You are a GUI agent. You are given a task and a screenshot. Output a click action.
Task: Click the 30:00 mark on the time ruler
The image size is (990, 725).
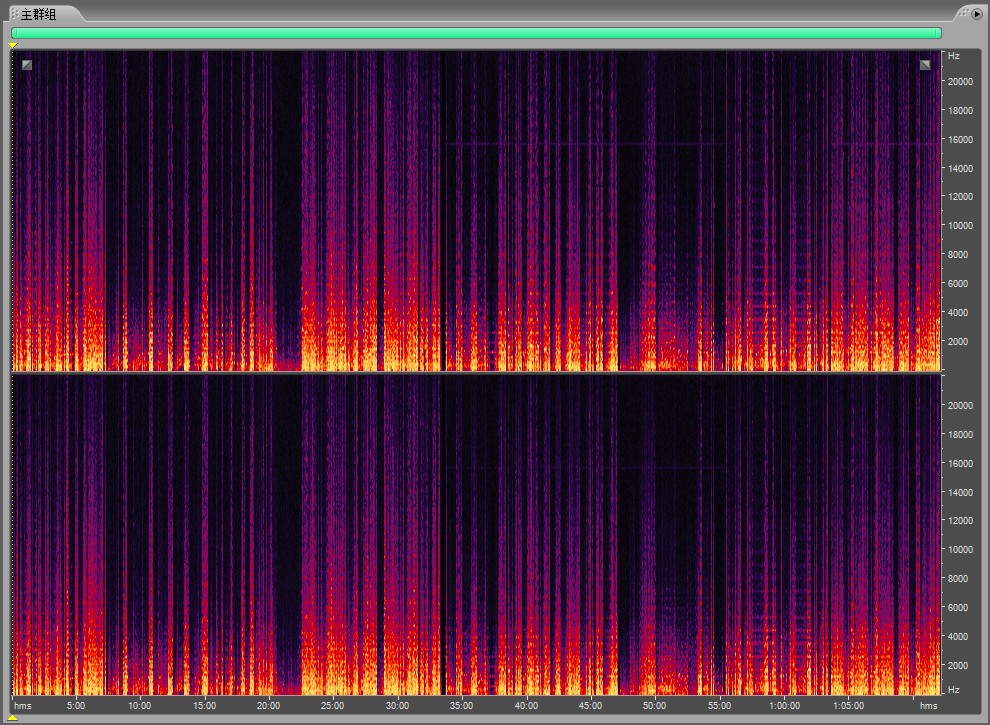pos(397,705)
